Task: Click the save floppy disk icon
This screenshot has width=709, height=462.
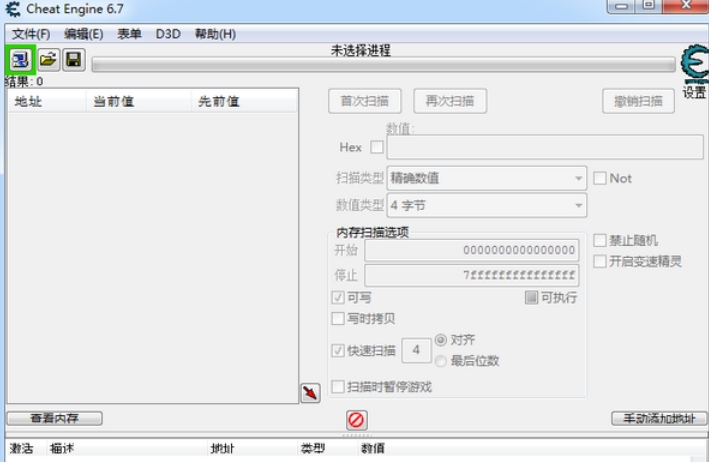Action: [74, 60]
